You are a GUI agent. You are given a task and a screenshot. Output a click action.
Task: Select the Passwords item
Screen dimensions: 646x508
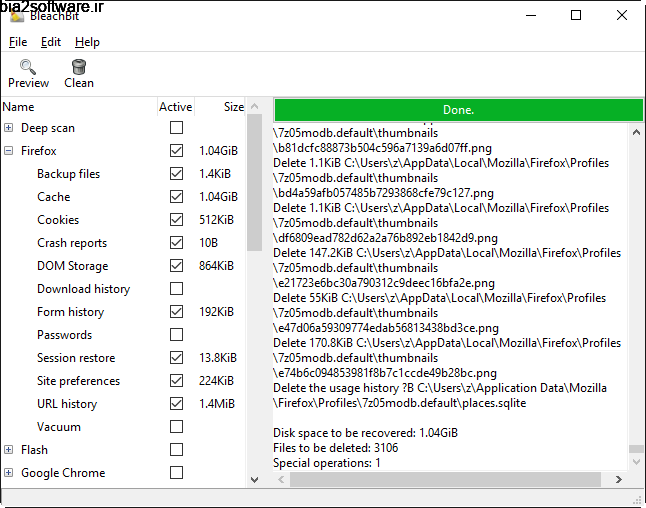pyautogui.click(x=65, y=335)
